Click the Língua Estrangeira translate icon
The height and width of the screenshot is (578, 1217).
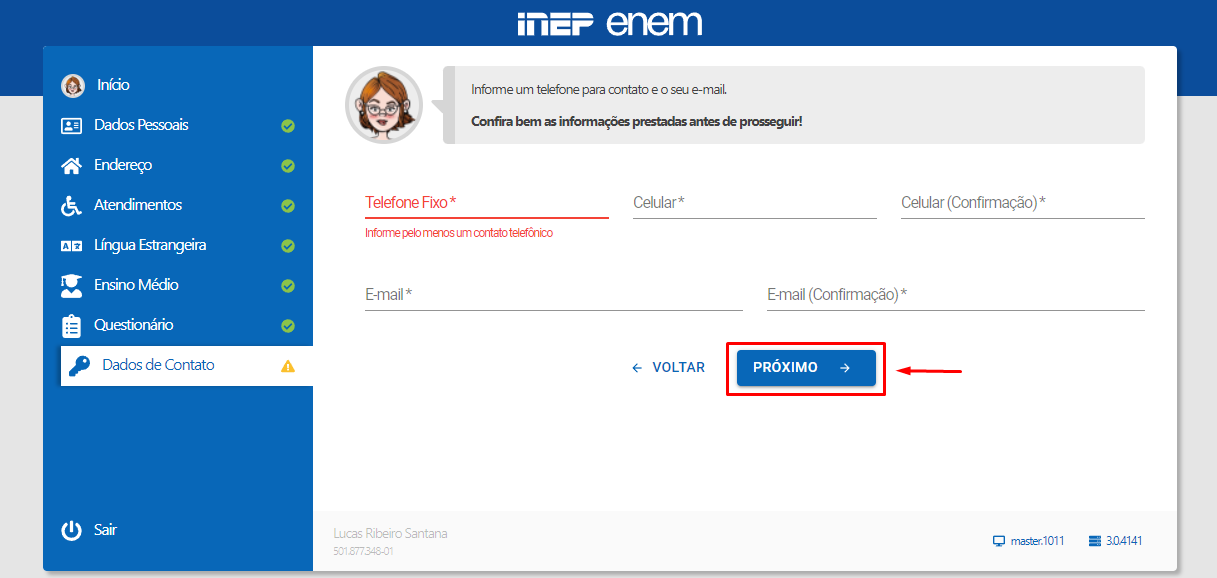71,246
